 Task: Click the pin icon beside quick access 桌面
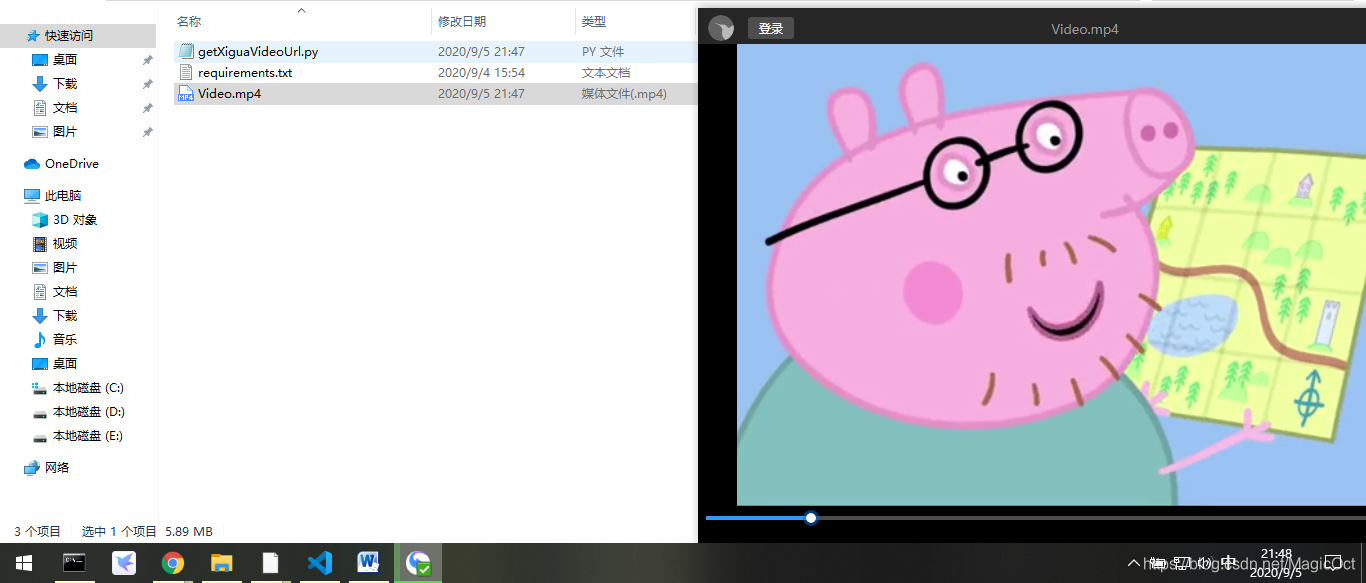tap(147, 60)
